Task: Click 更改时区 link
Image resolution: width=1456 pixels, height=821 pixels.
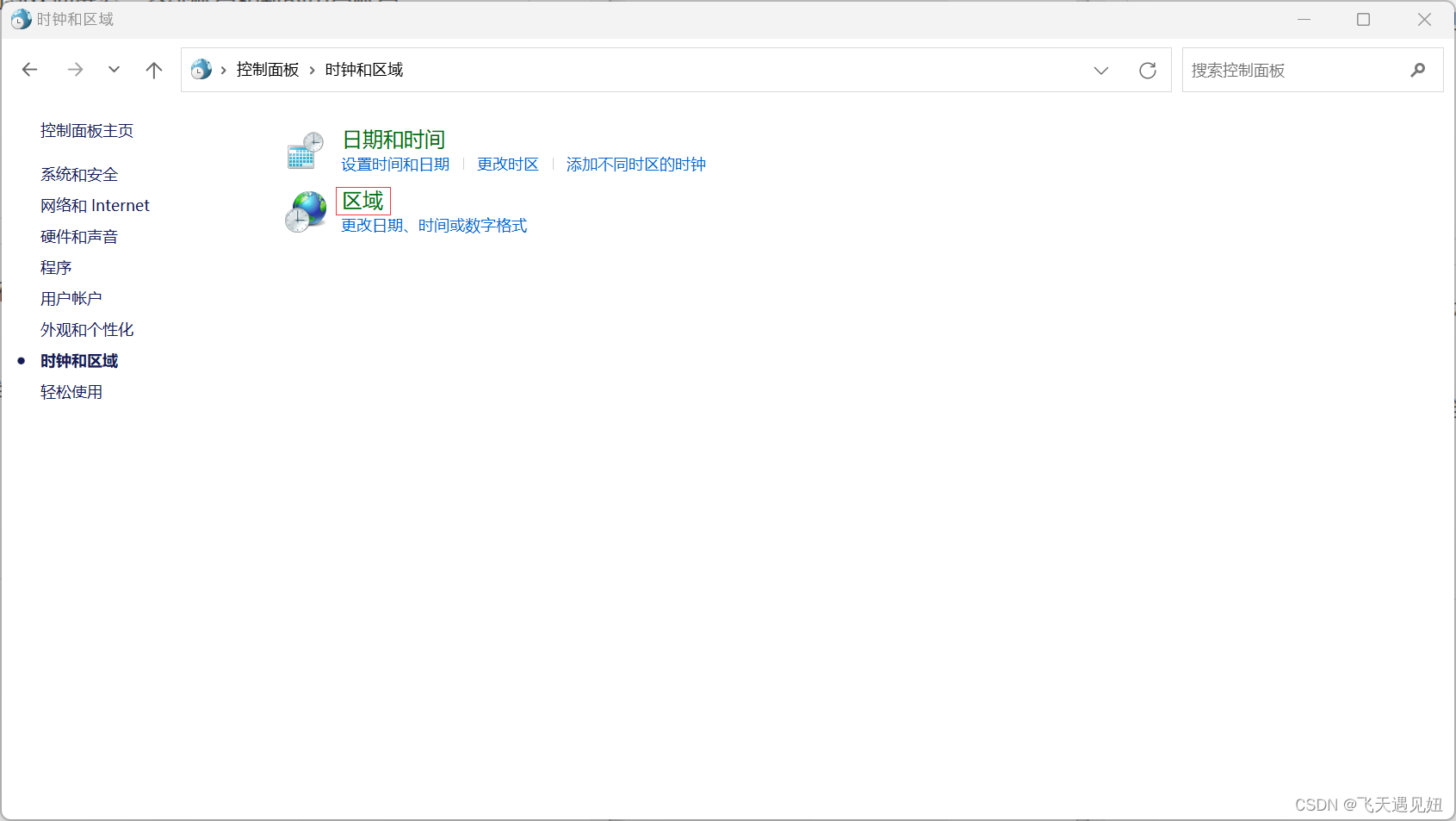Action: (x=508, y=165)
